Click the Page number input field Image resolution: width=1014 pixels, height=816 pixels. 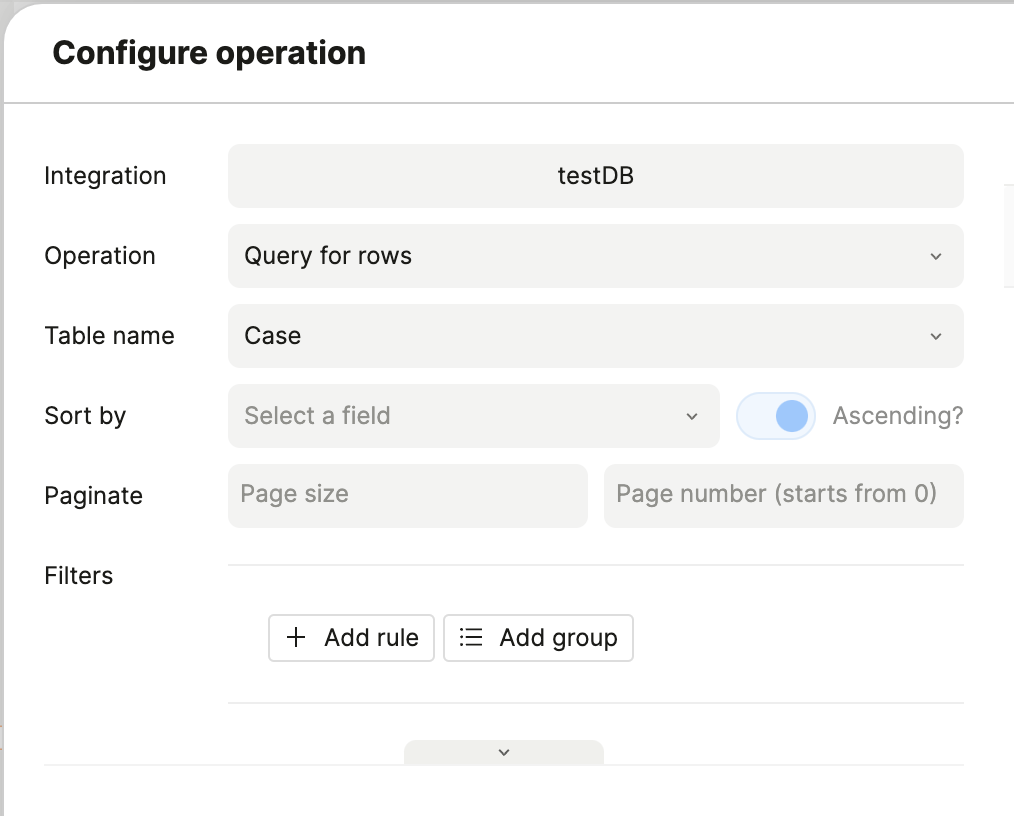click(783, 495)
